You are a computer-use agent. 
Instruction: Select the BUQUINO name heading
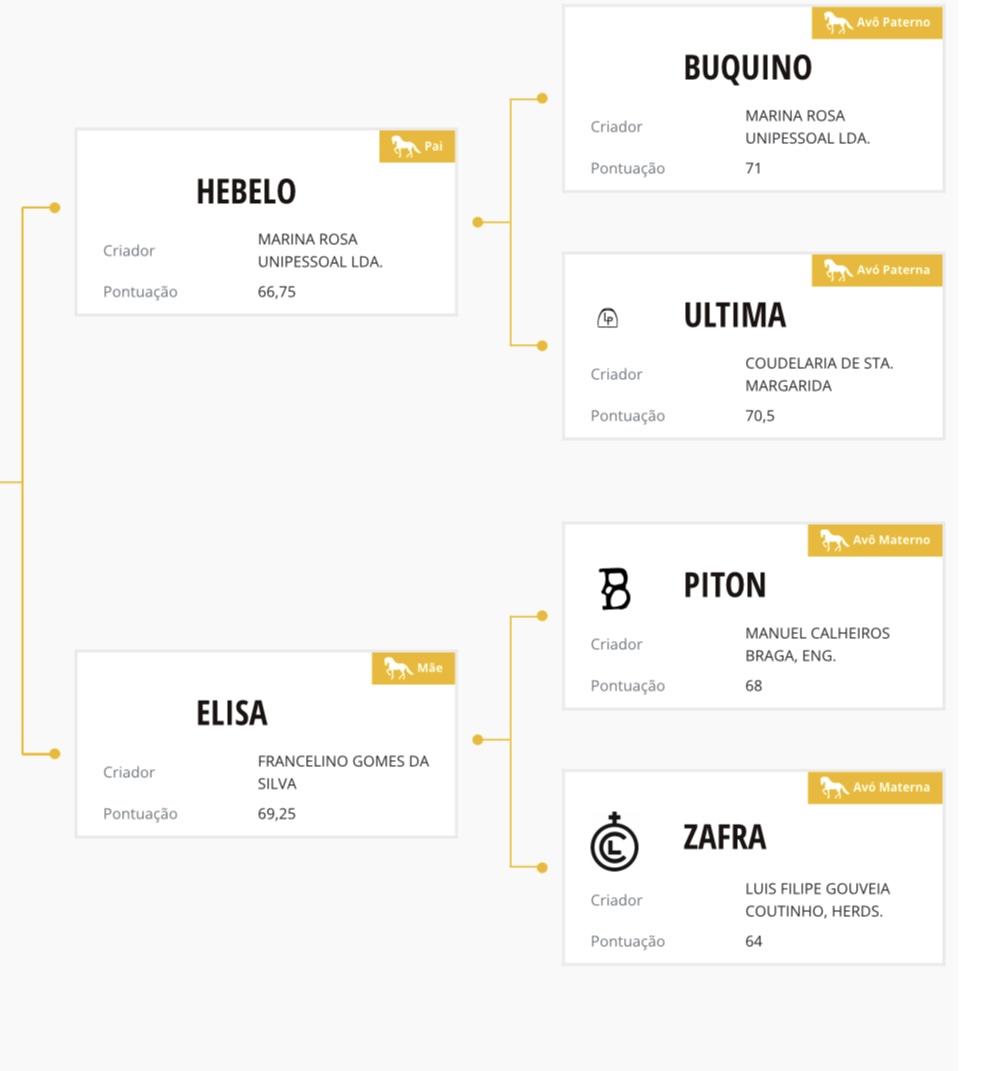tap(747, 68)
